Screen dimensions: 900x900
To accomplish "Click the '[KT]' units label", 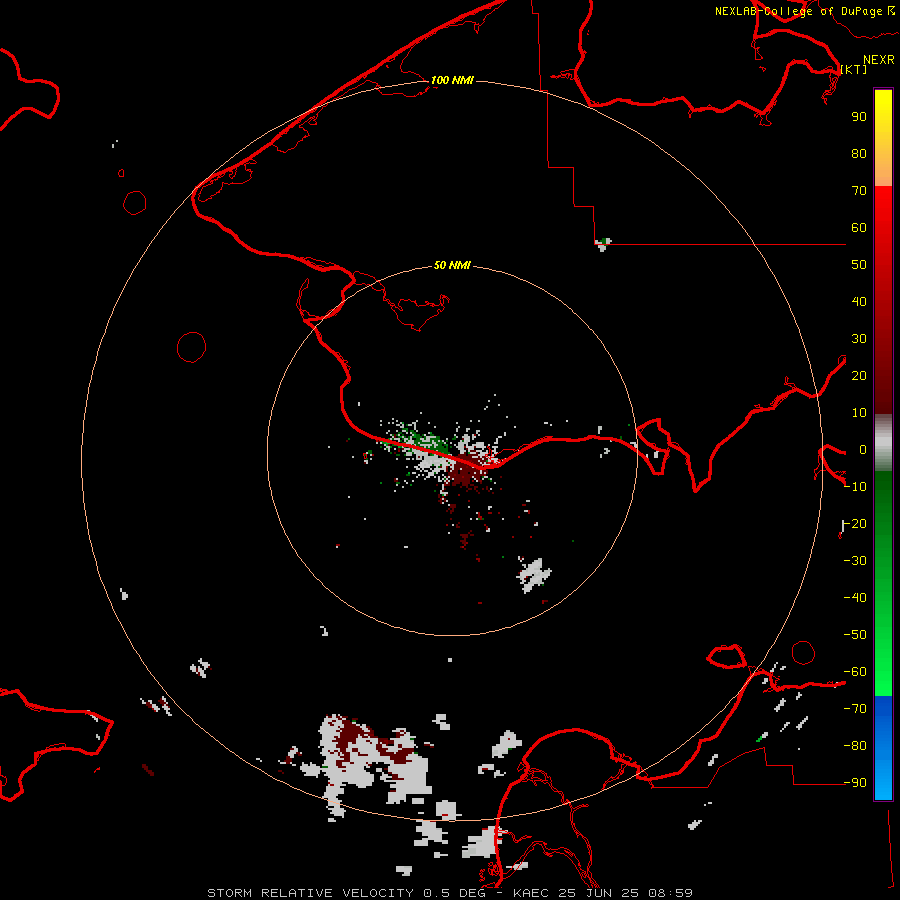I will point(854,69).
